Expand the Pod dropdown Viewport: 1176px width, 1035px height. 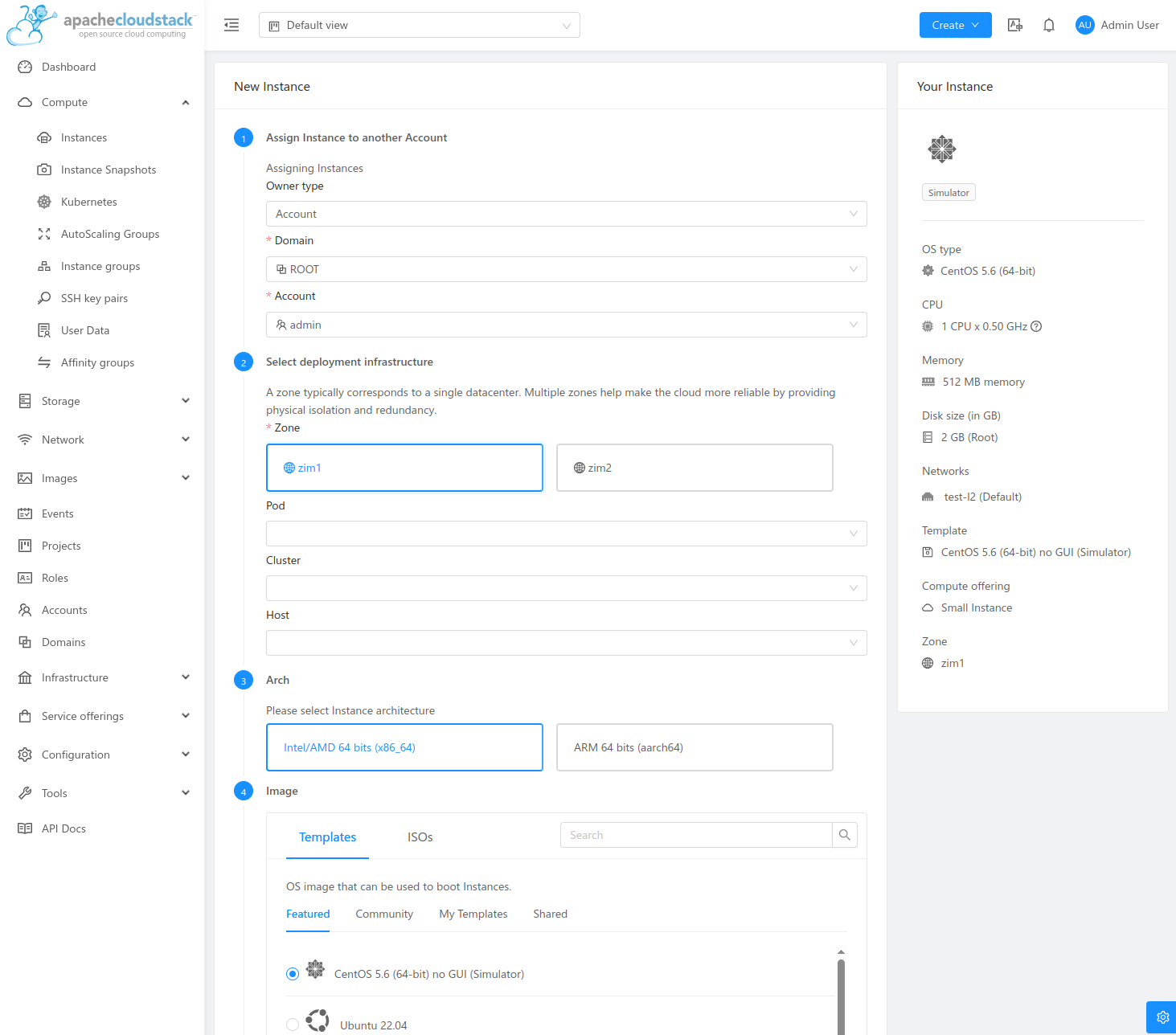coord(566,534)
